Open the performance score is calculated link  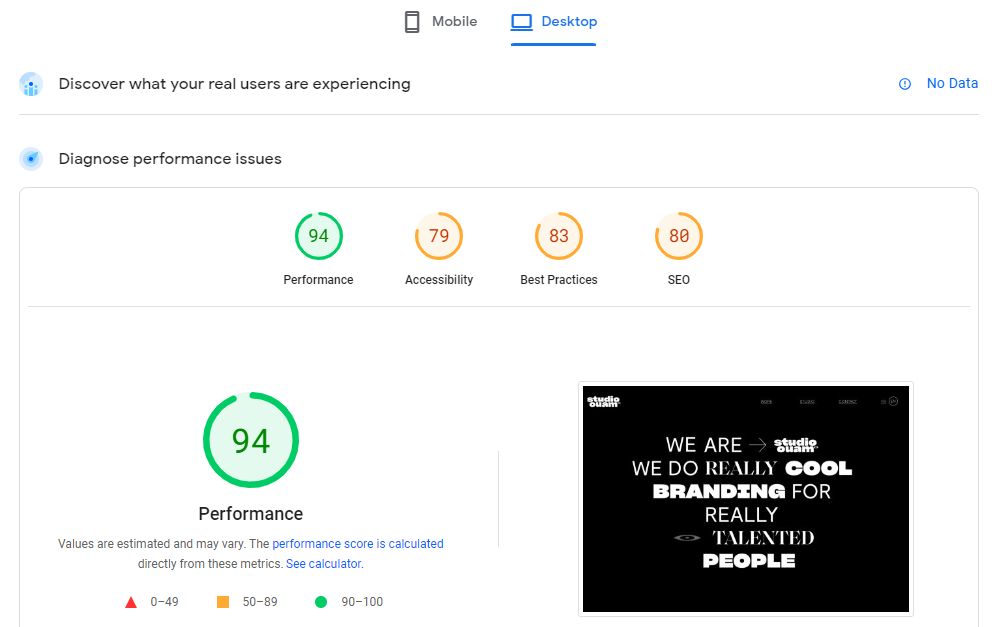[x=359, y=543]
